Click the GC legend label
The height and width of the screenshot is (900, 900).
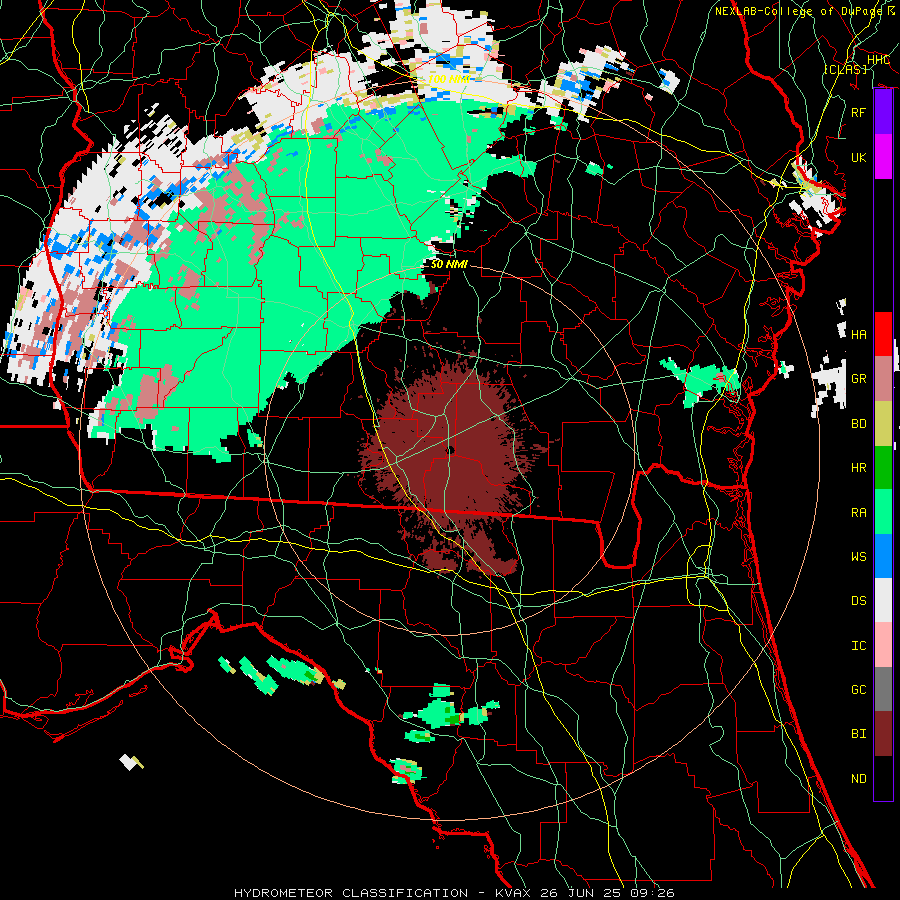click(859, 689)
